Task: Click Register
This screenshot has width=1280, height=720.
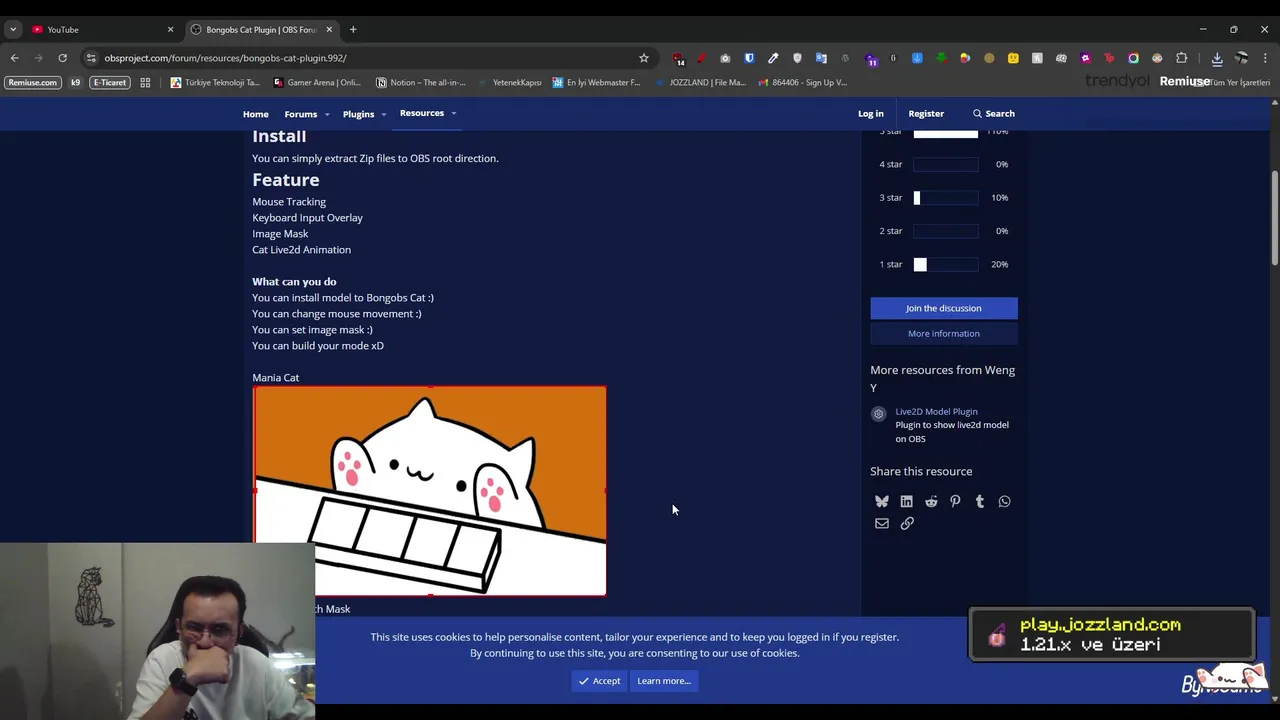Action: pos(926,114)
